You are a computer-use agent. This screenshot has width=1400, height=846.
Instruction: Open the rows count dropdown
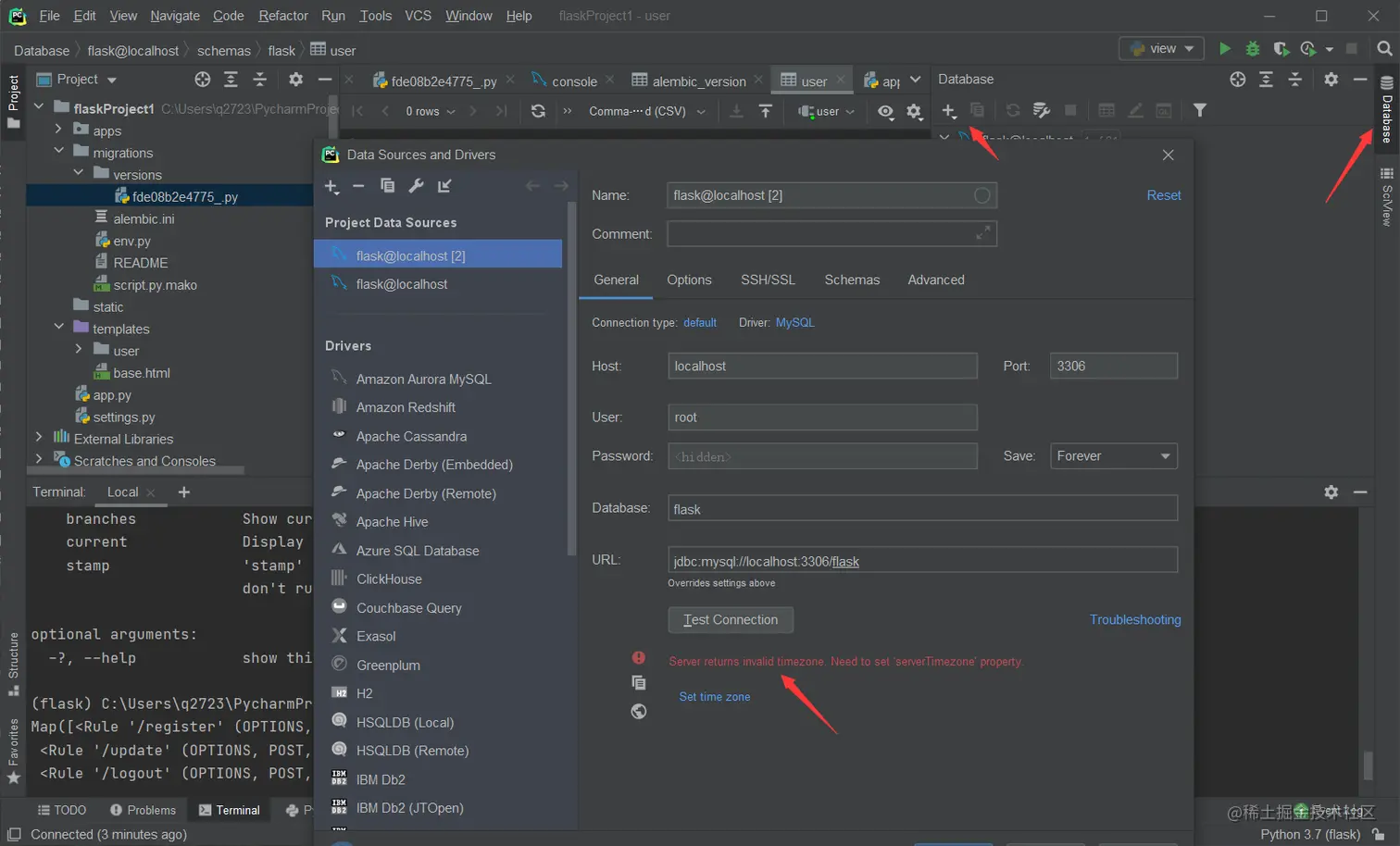(431, 111)
